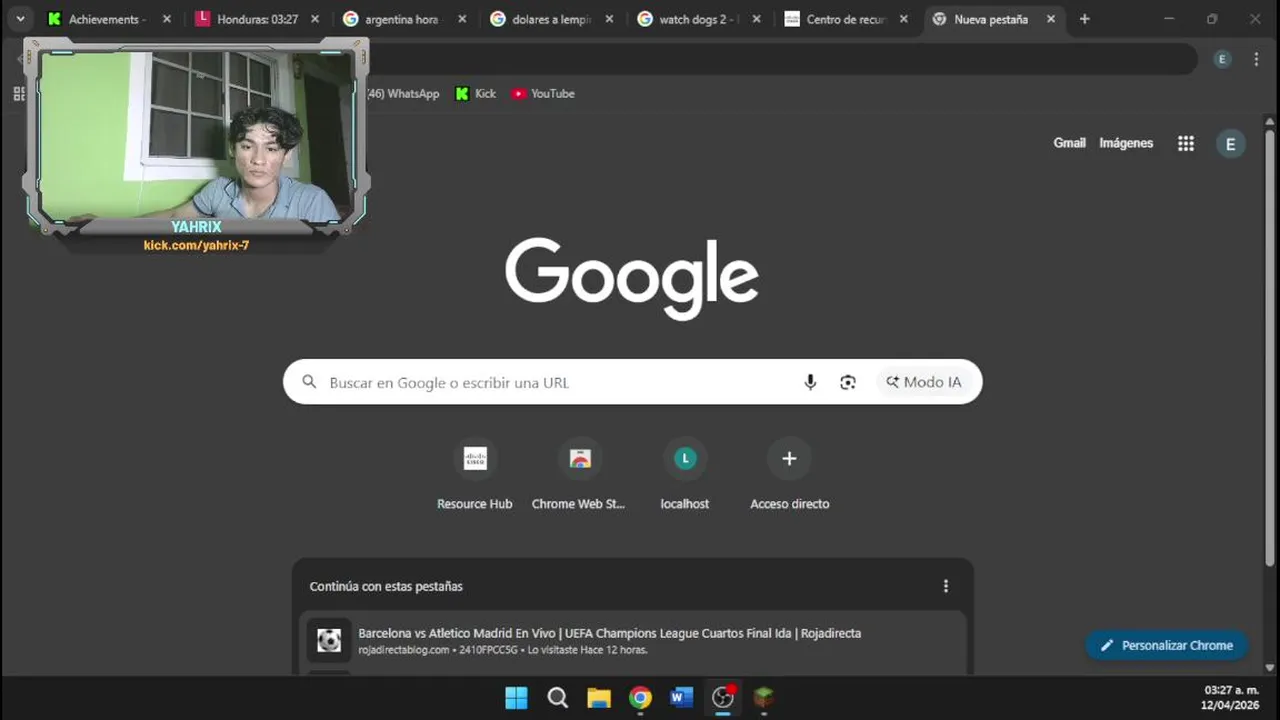1280x720 pixels.
Task: Open Gmail link
Action: pyautogui.click(x=1069, y=143)
